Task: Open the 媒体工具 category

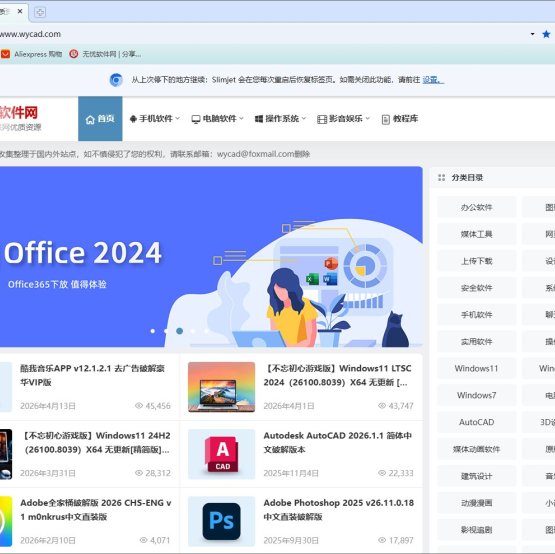Action: [x=476, y=234]
